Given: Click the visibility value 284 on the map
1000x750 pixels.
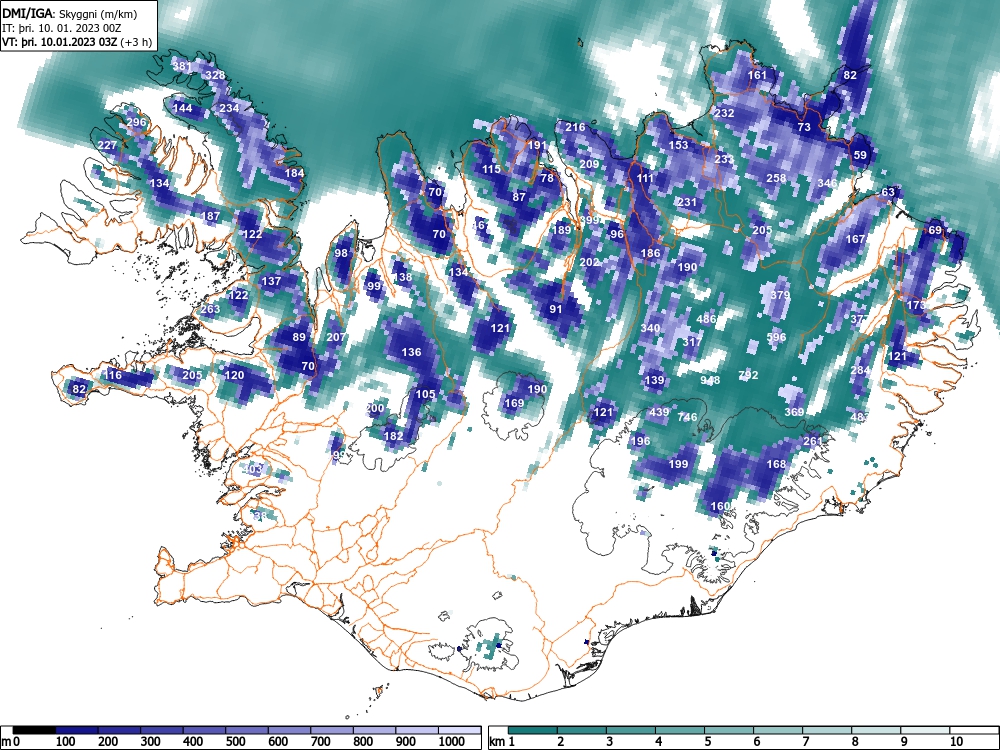Looking at the screenshot, I should (860, 371).
